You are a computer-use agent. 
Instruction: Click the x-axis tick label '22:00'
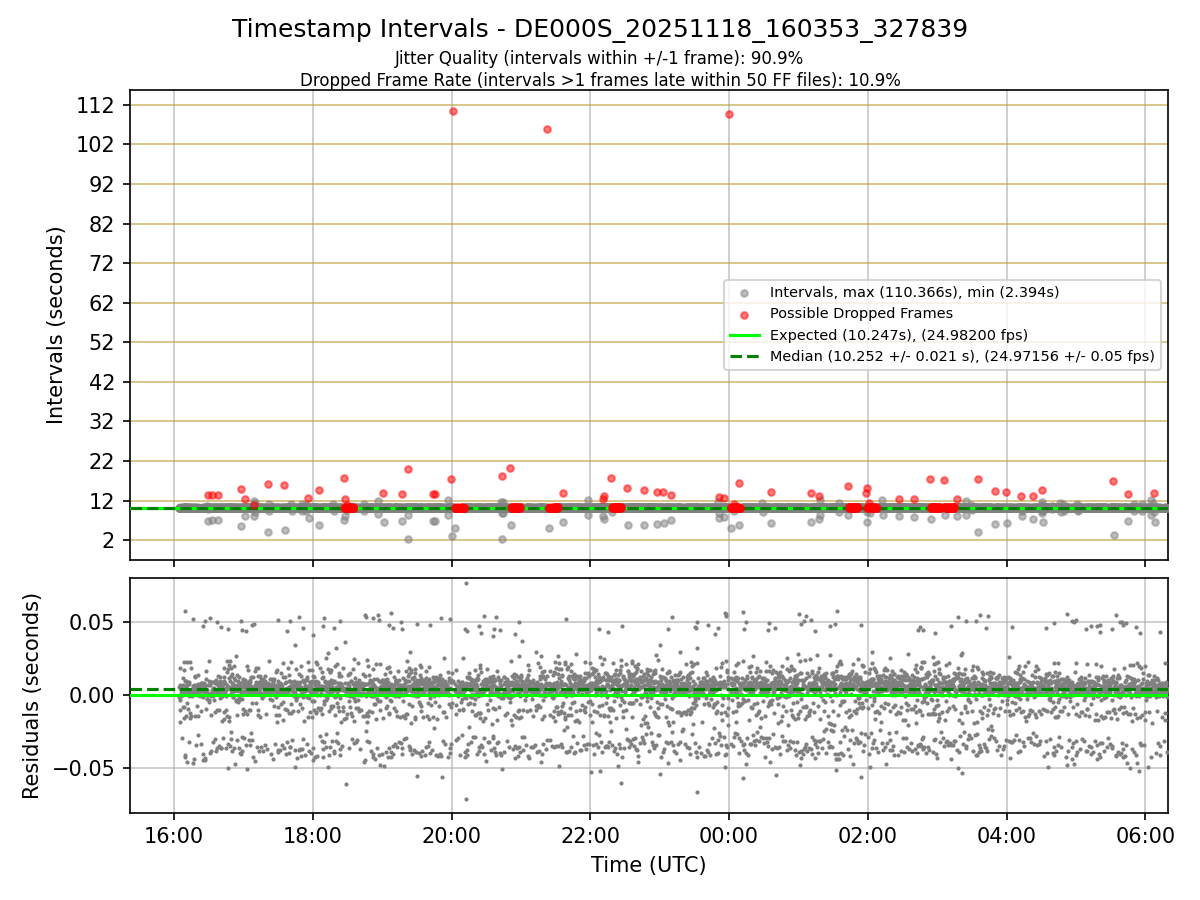(x=590, y=835)
